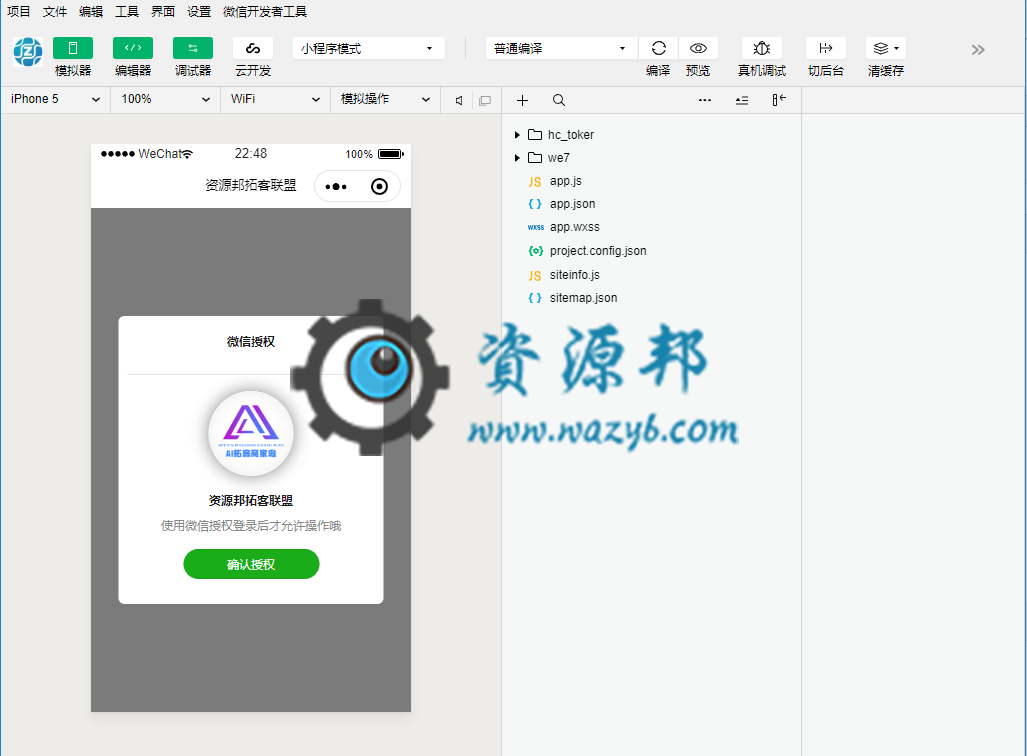Open the WiFi network dropdown

(x=275, y=100)
